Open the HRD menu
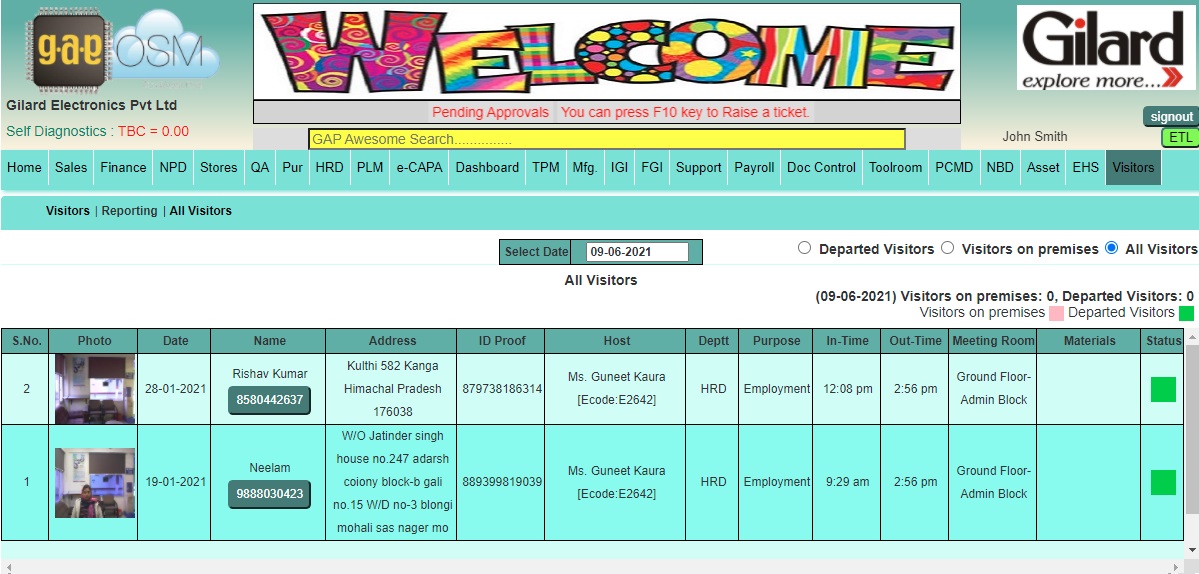 click(x=329, y=168)
